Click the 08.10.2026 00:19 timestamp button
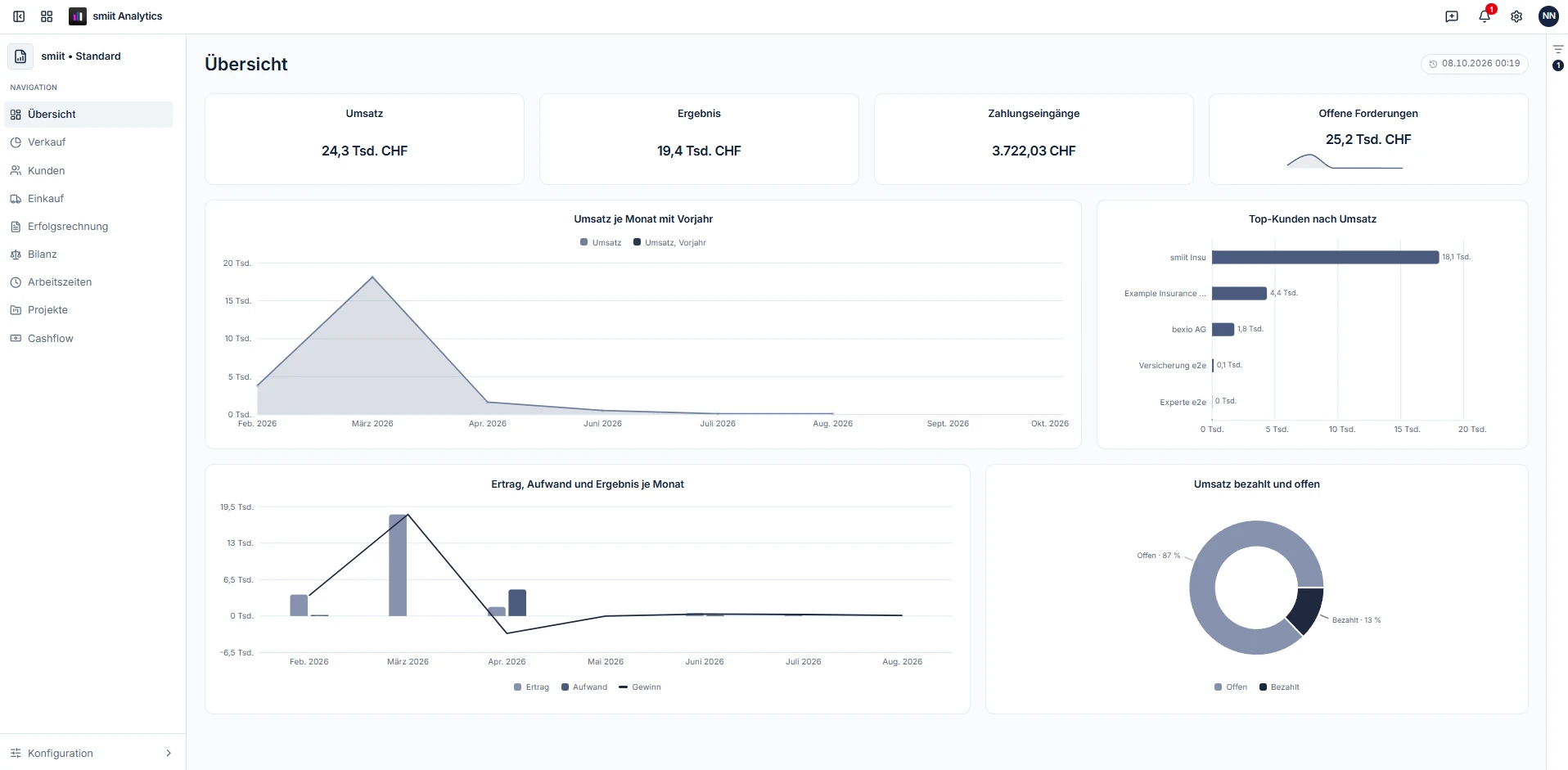Viewport: 1568px width, 770px height. click(1475, 64)
